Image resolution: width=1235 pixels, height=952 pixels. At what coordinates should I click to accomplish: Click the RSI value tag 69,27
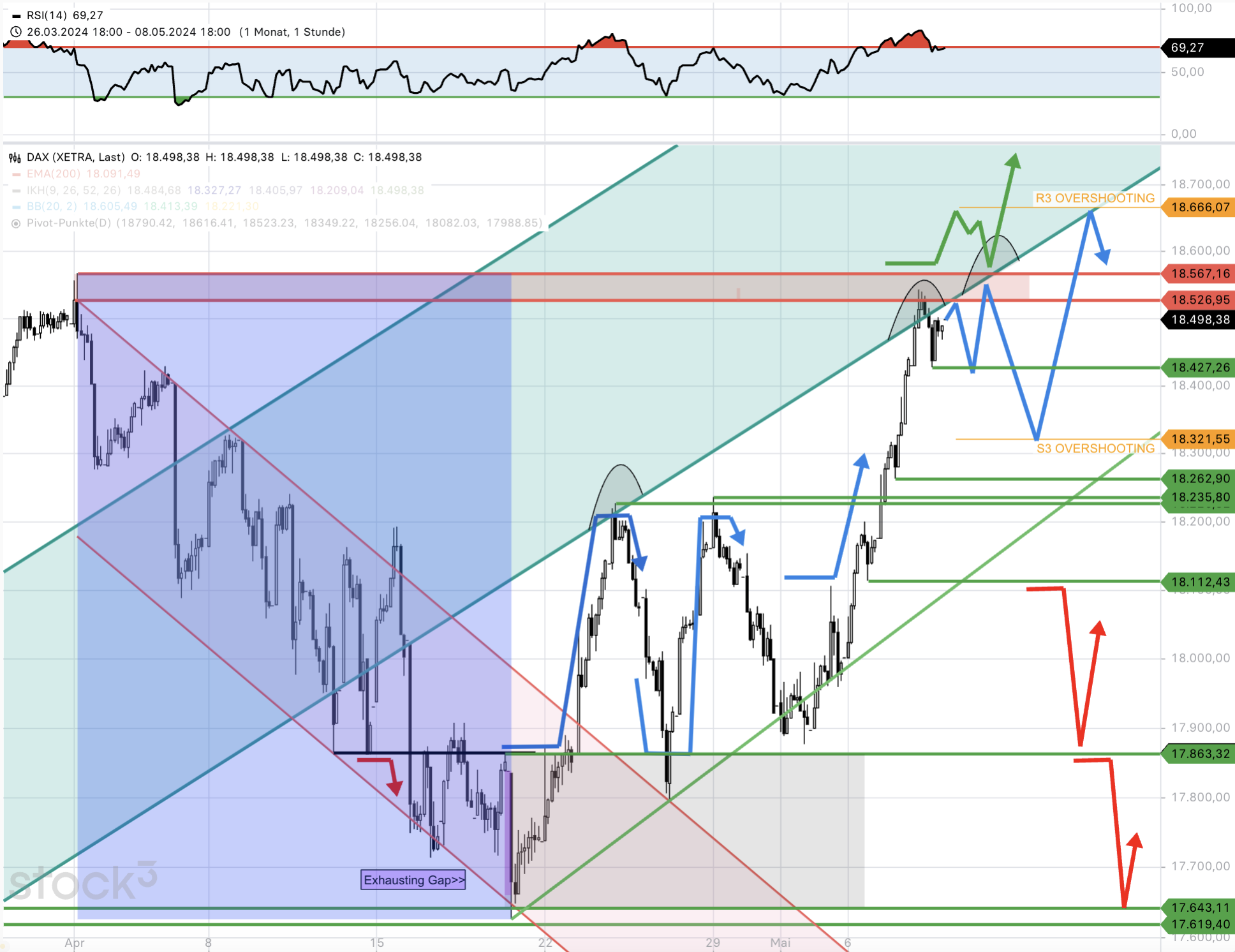(x=1198, y=48)
